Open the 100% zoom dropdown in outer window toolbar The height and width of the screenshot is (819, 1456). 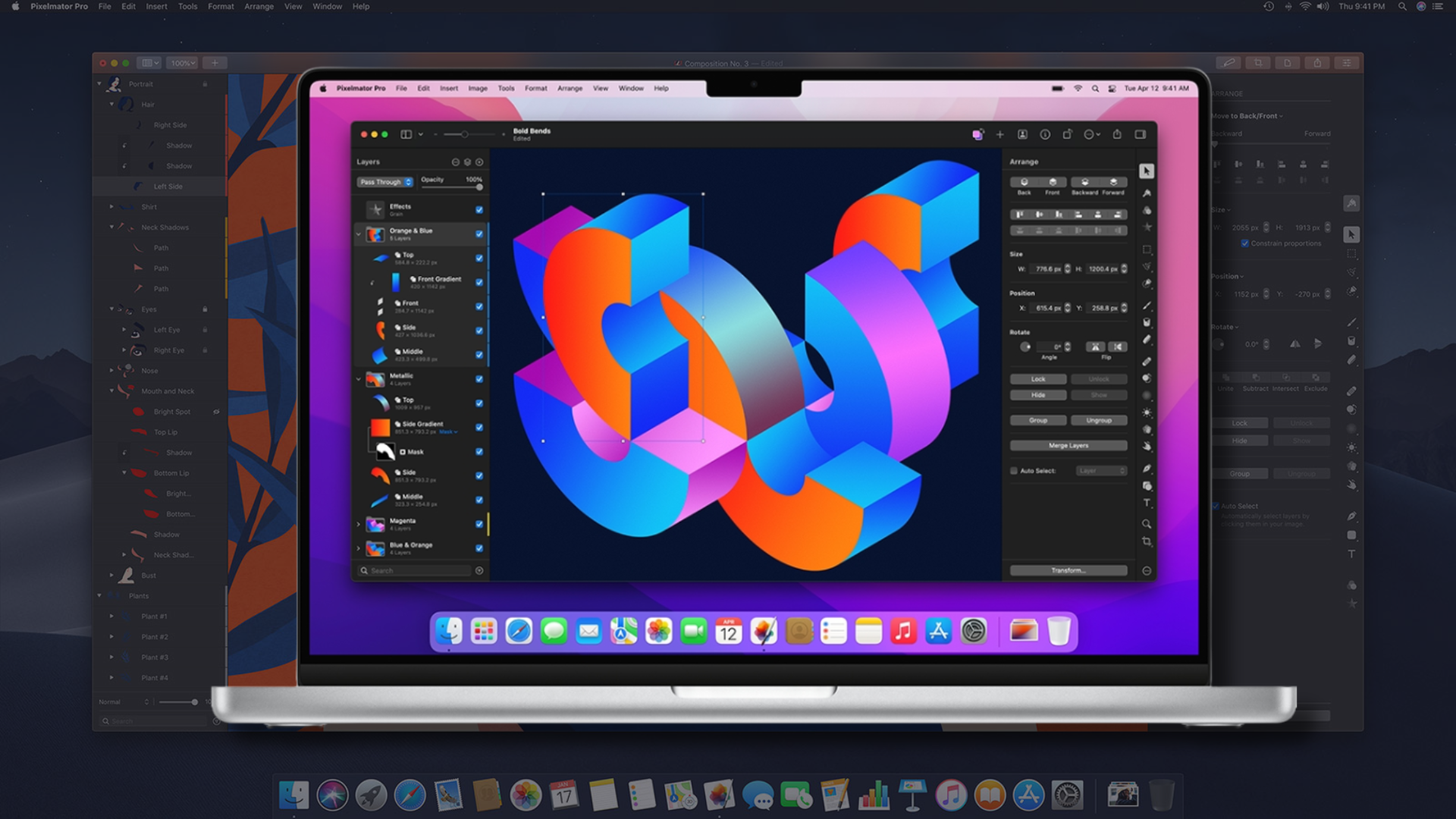point(183,63)
